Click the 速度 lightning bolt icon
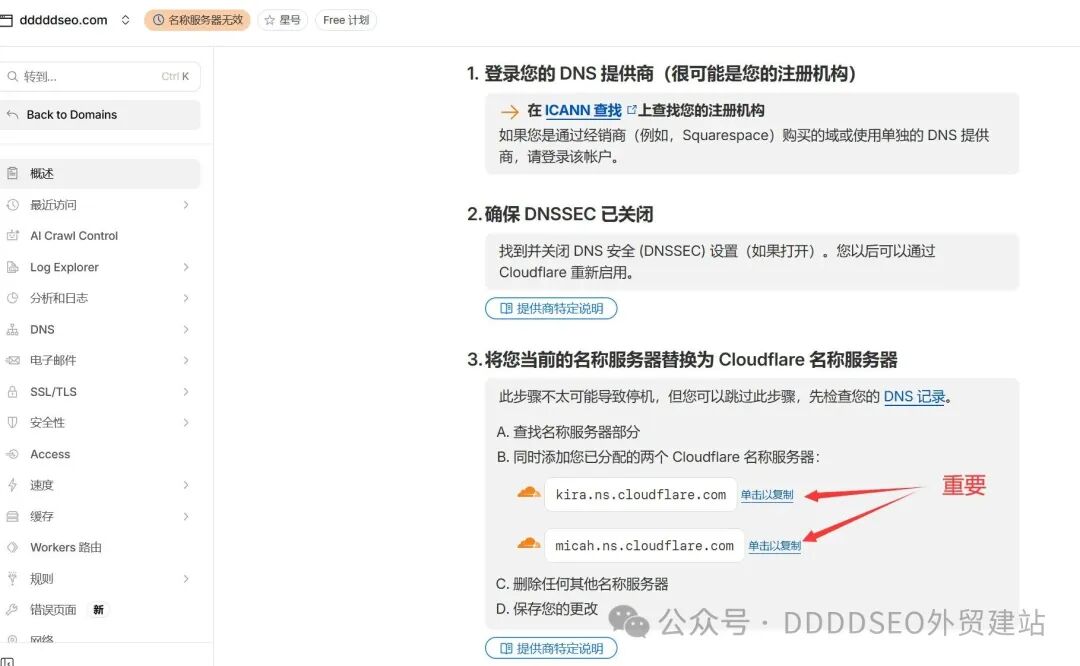 coord(12,485)
